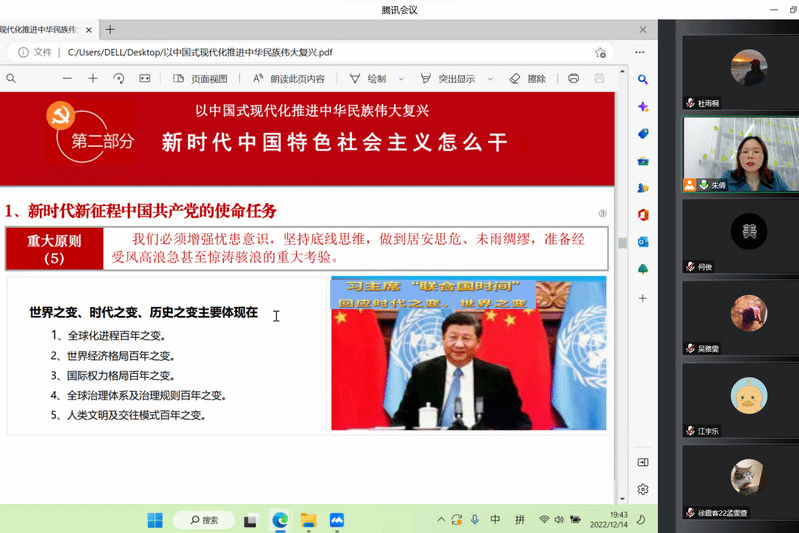Open the PDF find search icon
This screenshot has width=799, height=533.
11,78
